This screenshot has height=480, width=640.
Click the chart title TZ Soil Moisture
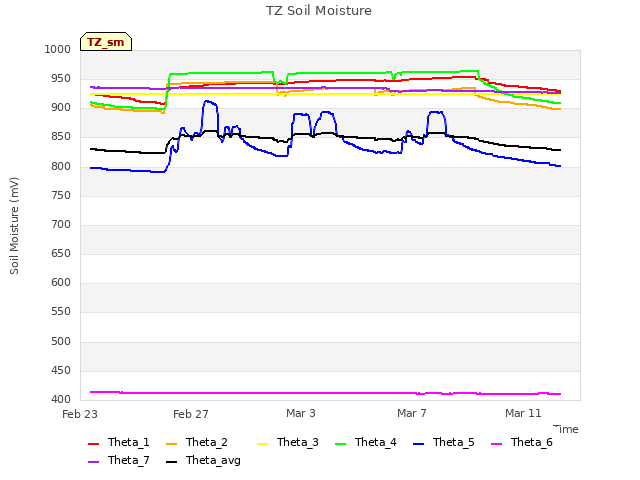319,11
